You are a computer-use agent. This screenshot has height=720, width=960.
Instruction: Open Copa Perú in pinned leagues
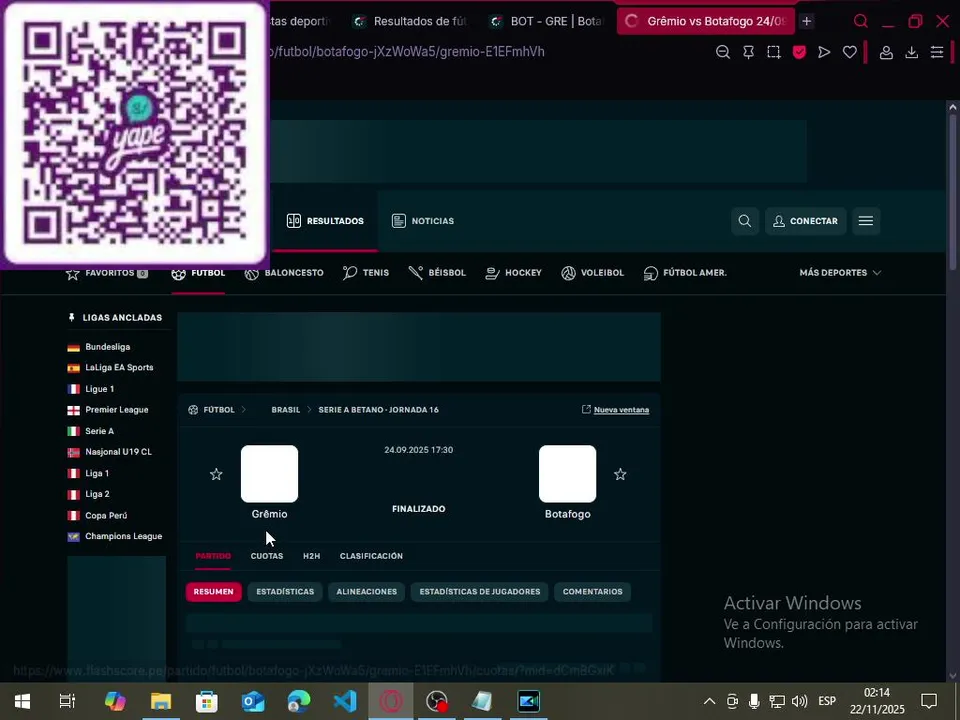coord(97,516)
